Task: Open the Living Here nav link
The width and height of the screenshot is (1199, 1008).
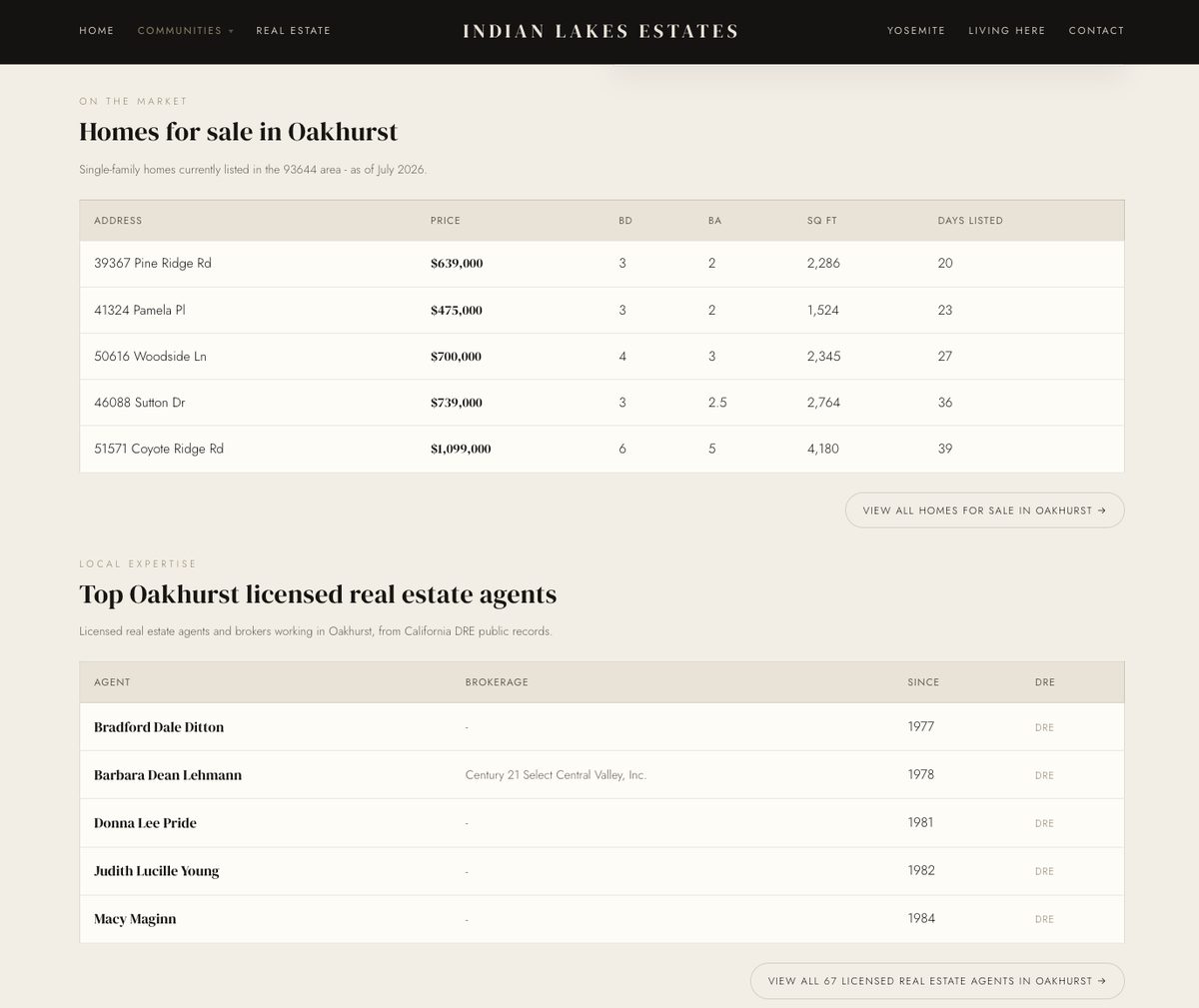Action: [x=1006, y=31]
